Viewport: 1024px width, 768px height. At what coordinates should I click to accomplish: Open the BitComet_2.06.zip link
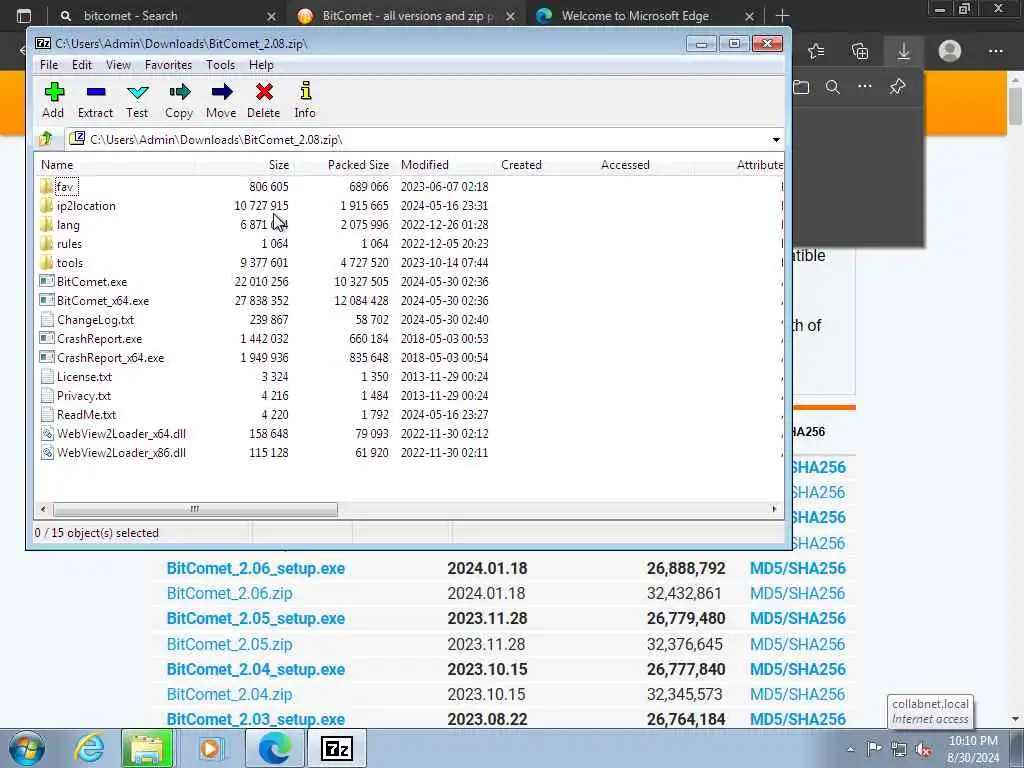[x=229, y=593]
